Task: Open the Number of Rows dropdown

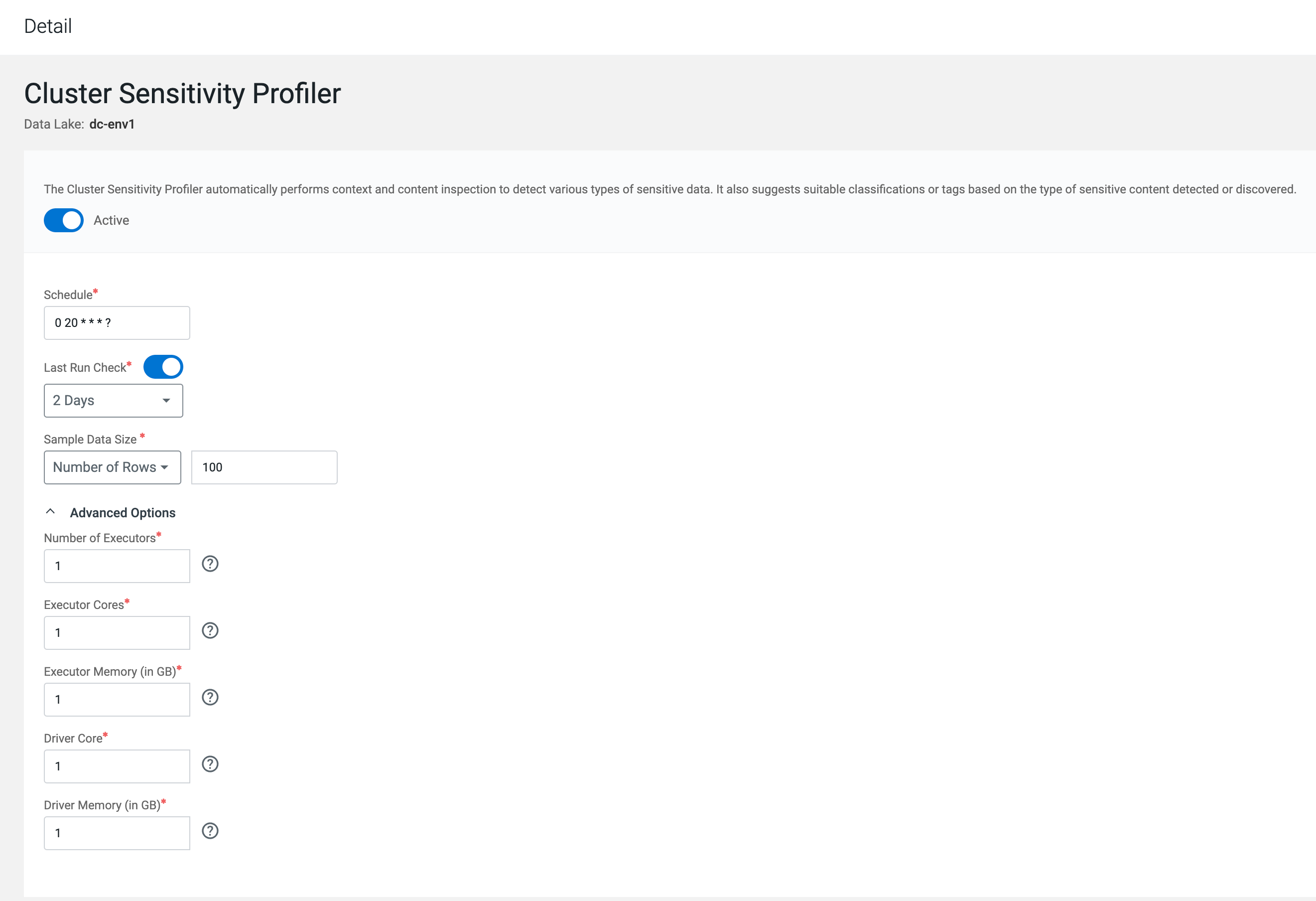Action: [112, 467]
